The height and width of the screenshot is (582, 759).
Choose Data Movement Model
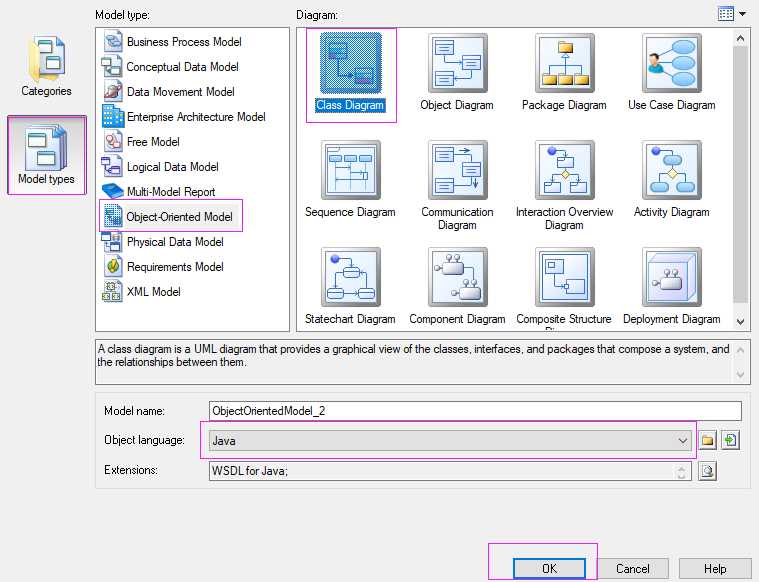coord(169,92)
